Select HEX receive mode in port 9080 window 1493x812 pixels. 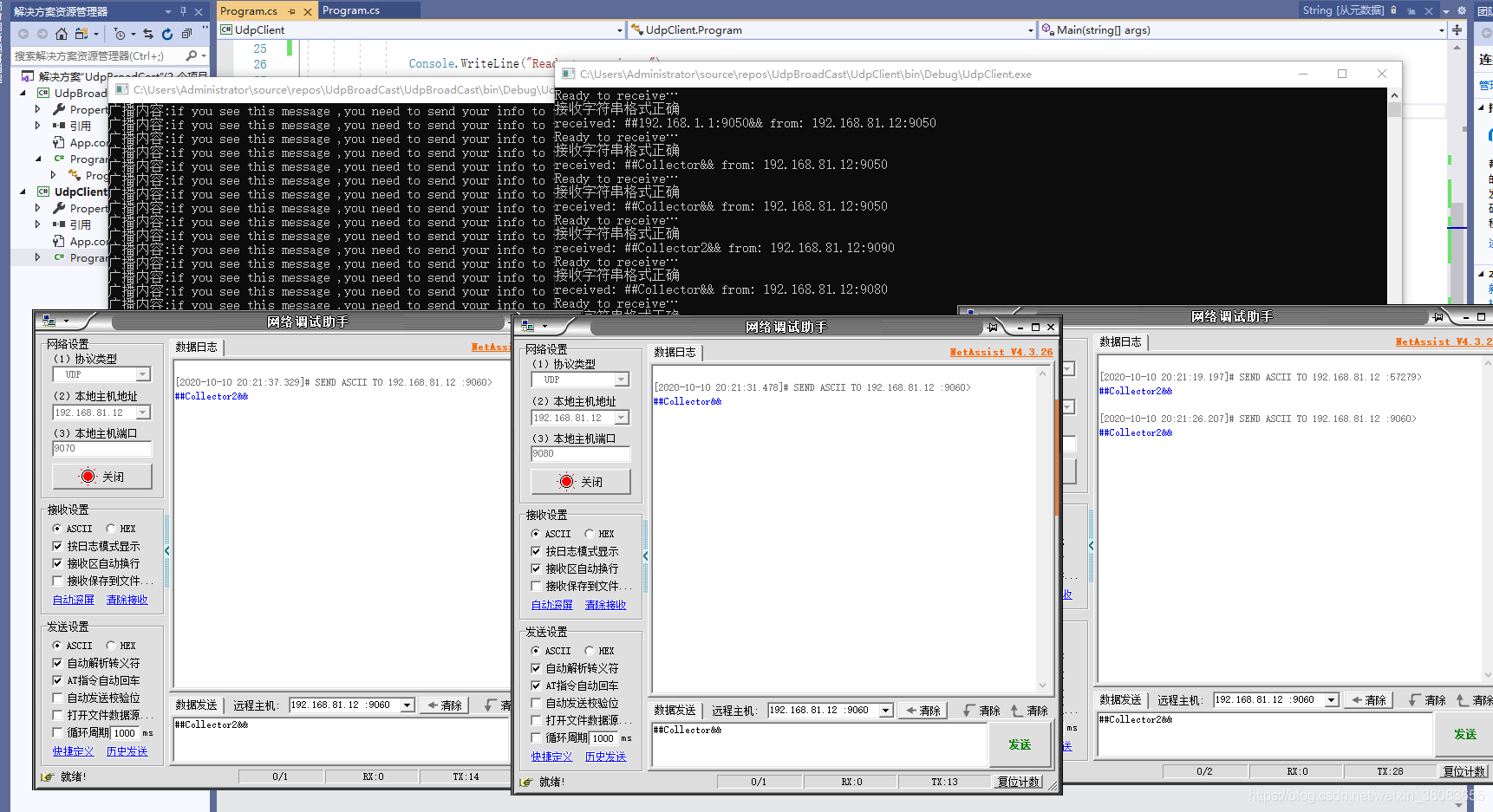coord(590,534)
